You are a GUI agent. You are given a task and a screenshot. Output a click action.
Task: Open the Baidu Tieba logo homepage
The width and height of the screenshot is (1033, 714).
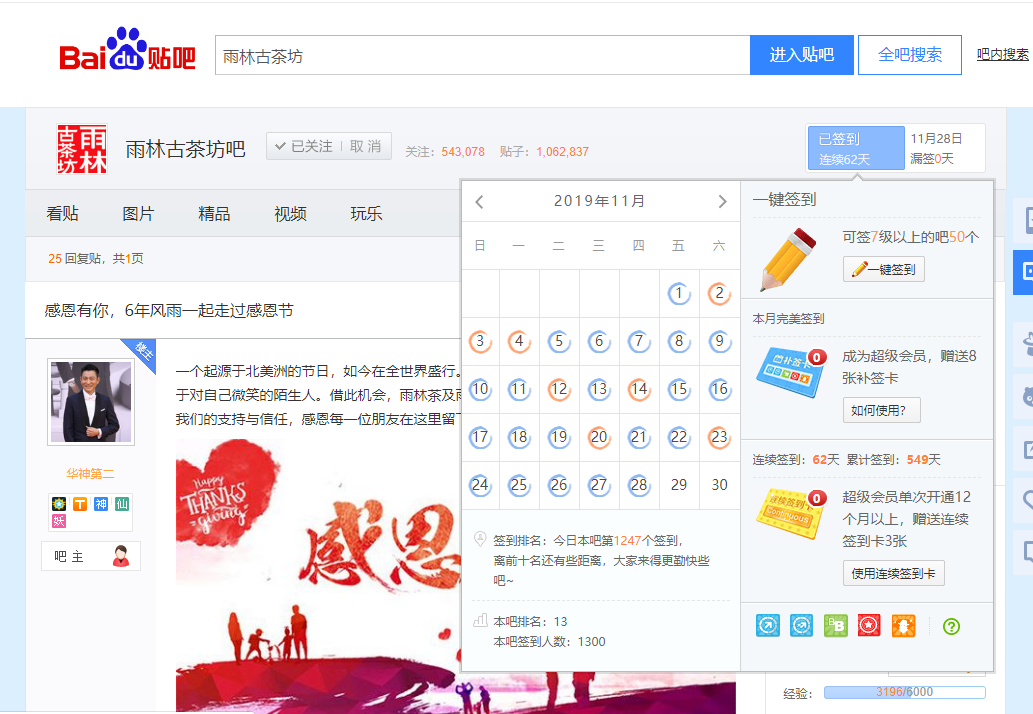[127, 49]
